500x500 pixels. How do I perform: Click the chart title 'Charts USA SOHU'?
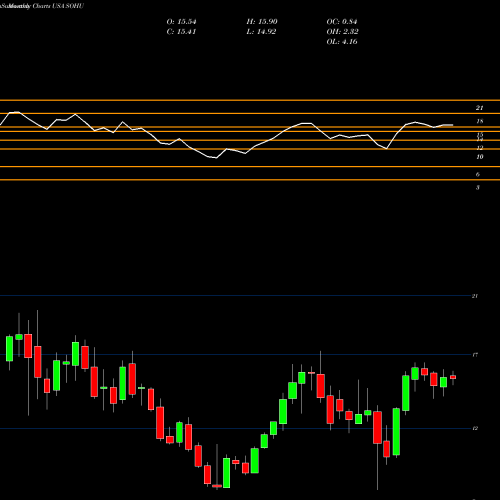point(58,6)
